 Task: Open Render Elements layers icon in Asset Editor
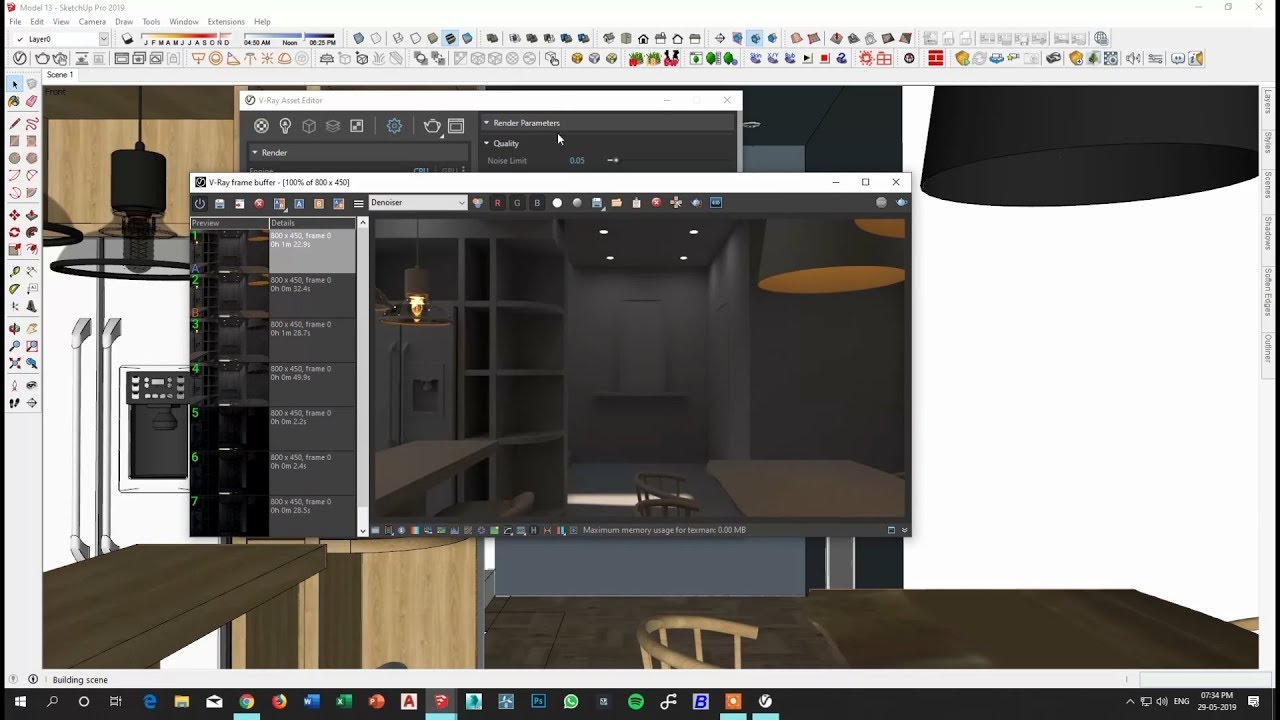tap(333, 126)
